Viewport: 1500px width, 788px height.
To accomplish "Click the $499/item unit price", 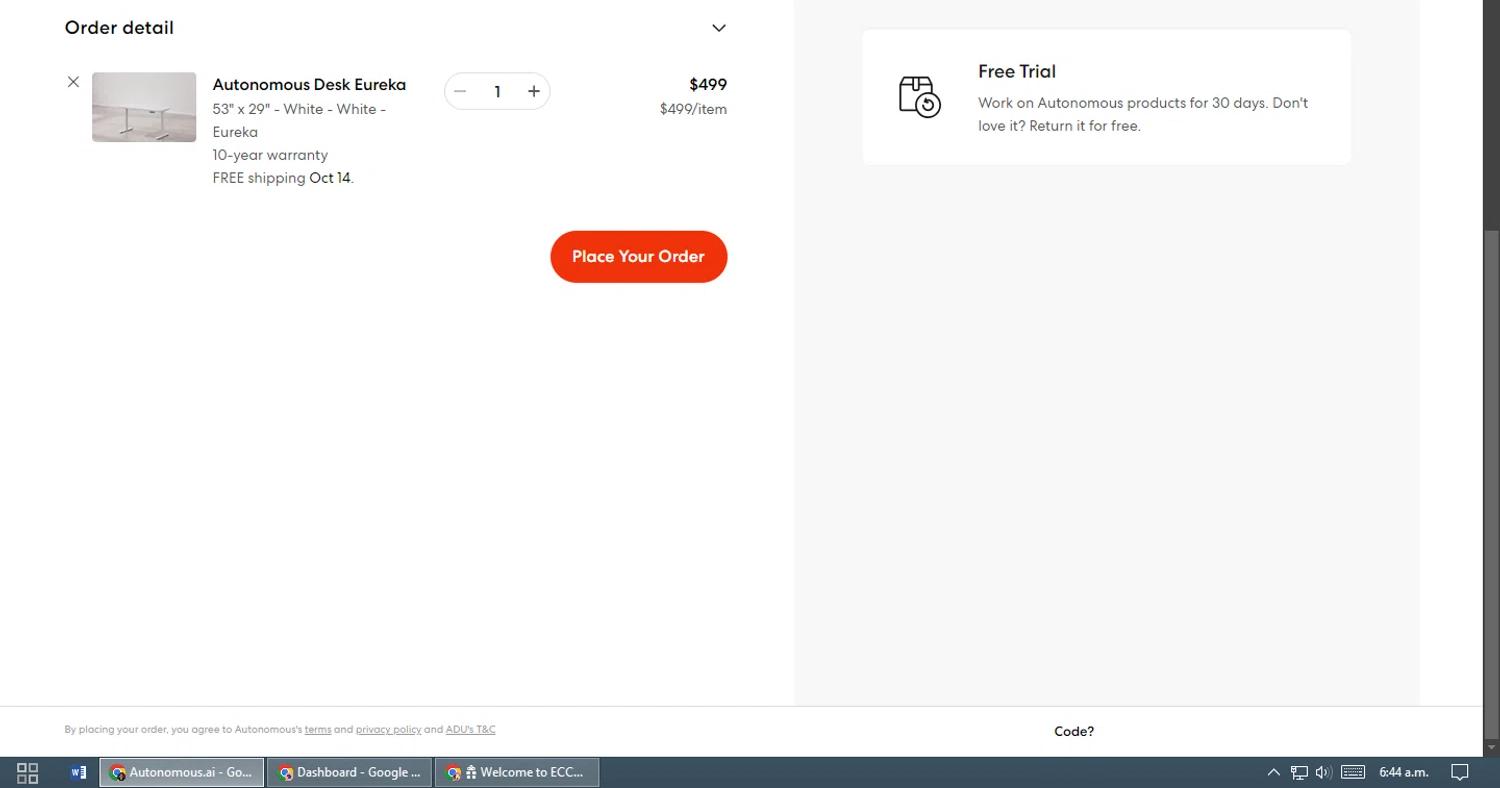I will (x=693, y=109).
